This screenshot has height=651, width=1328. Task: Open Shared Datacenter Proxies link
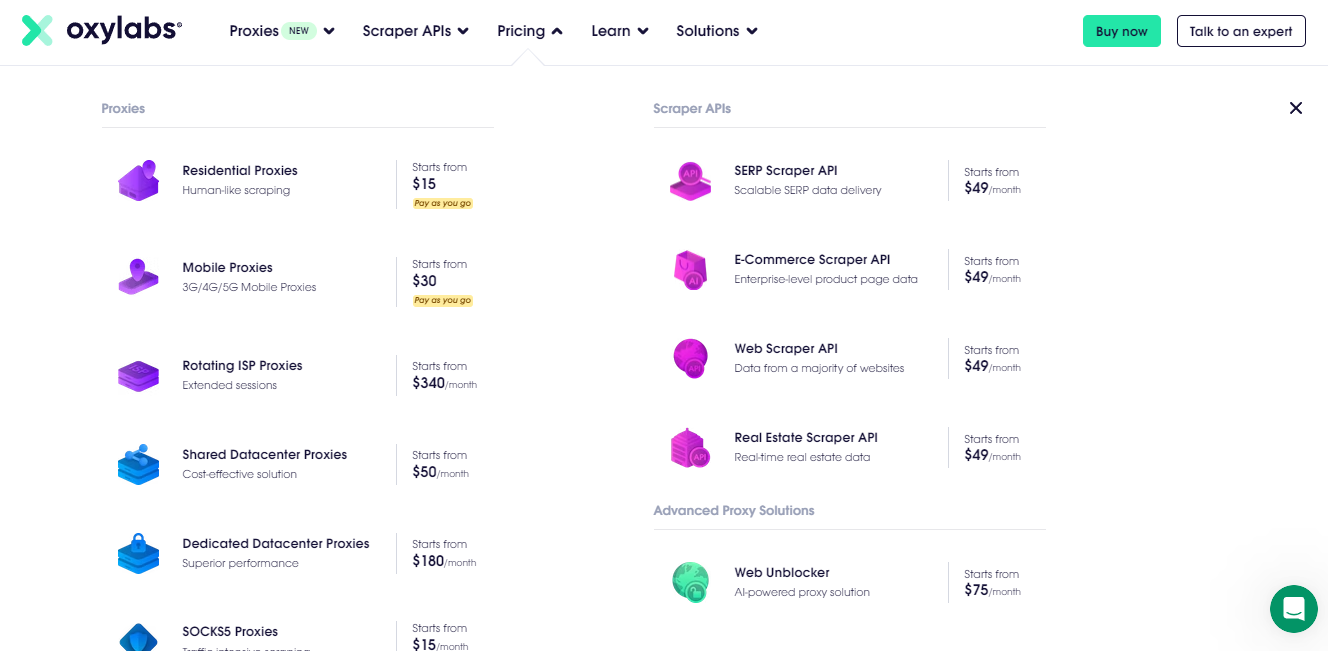click(265, 455)
